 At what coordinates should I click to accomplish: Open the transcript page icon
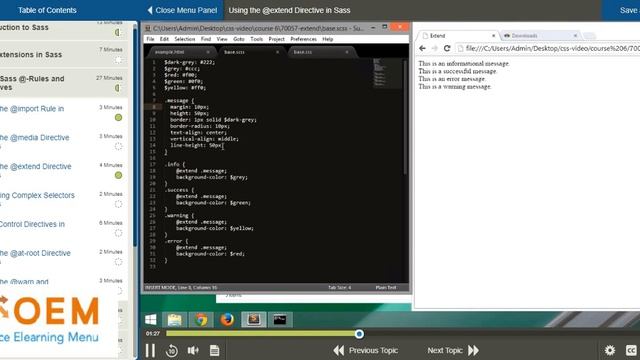pos(214,350)
